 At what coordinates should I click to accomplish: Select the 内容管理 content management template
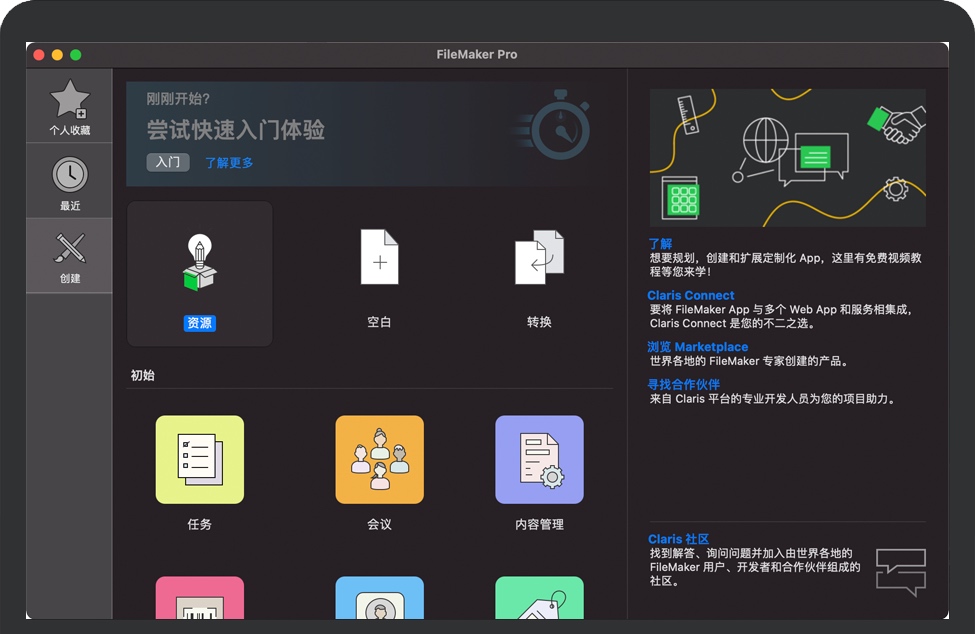coord(539,460)
